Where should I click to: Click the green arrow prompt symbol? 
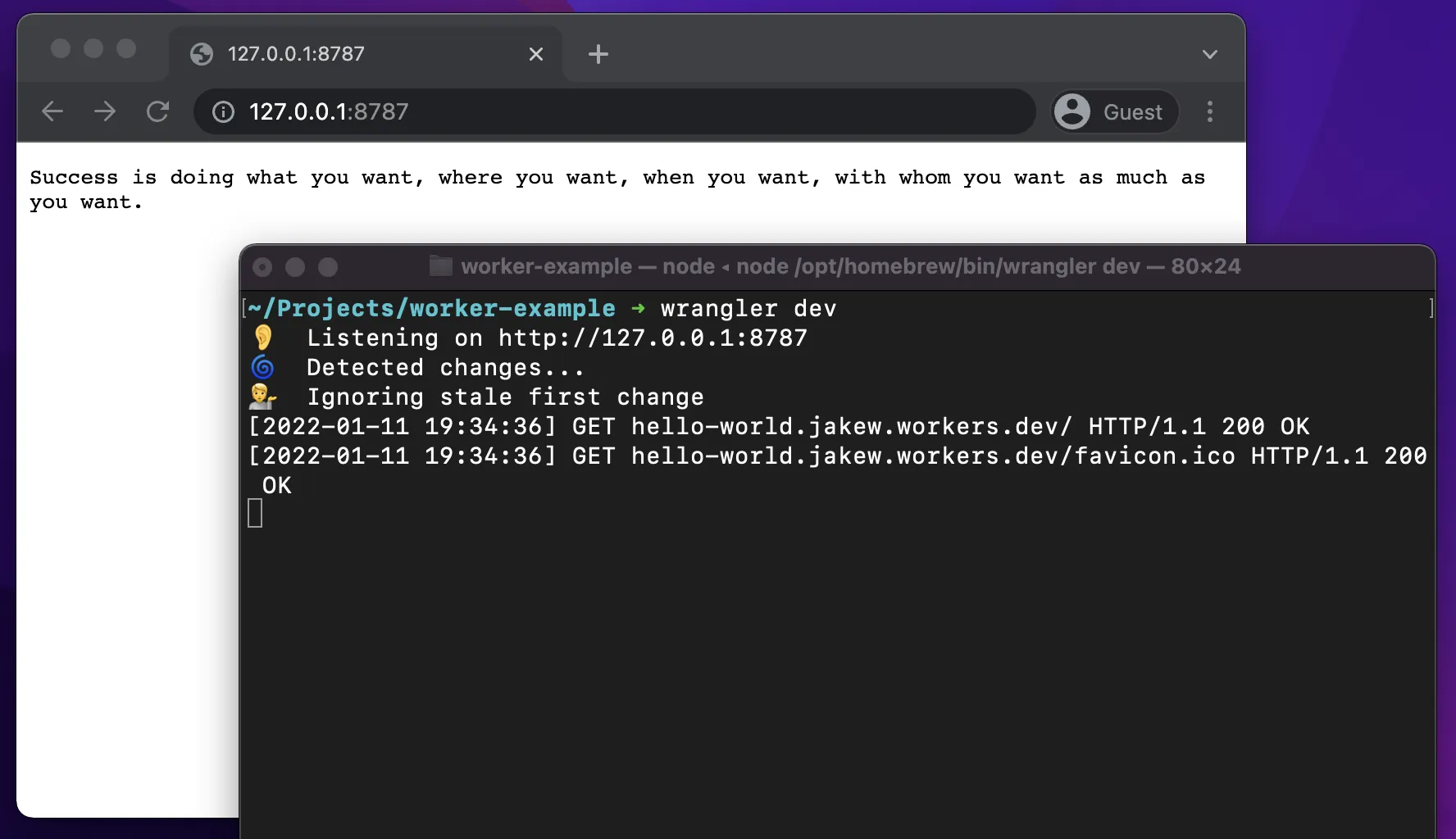pos(638,309)
